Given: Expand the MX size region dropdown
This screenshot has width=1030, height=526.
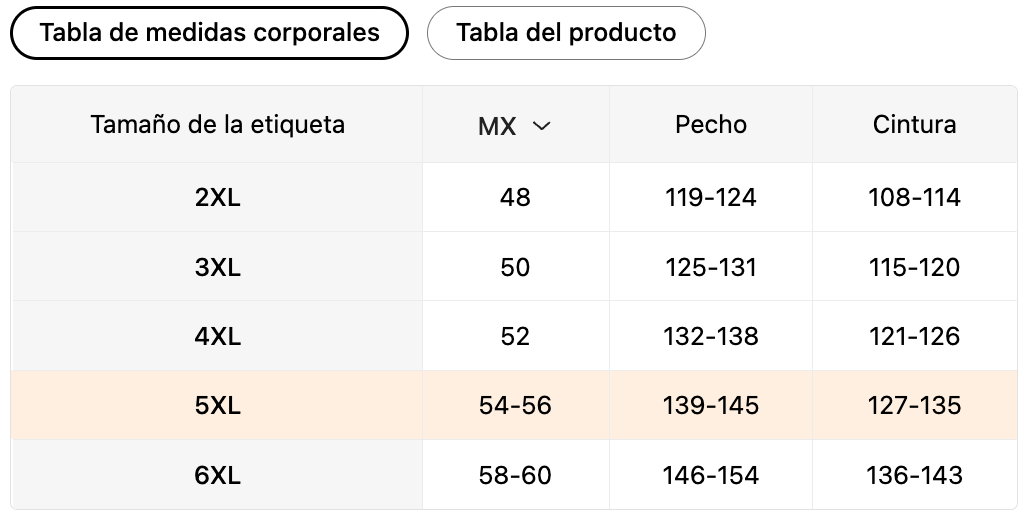Looking at the screenshot, I should [x=514, y=126].
